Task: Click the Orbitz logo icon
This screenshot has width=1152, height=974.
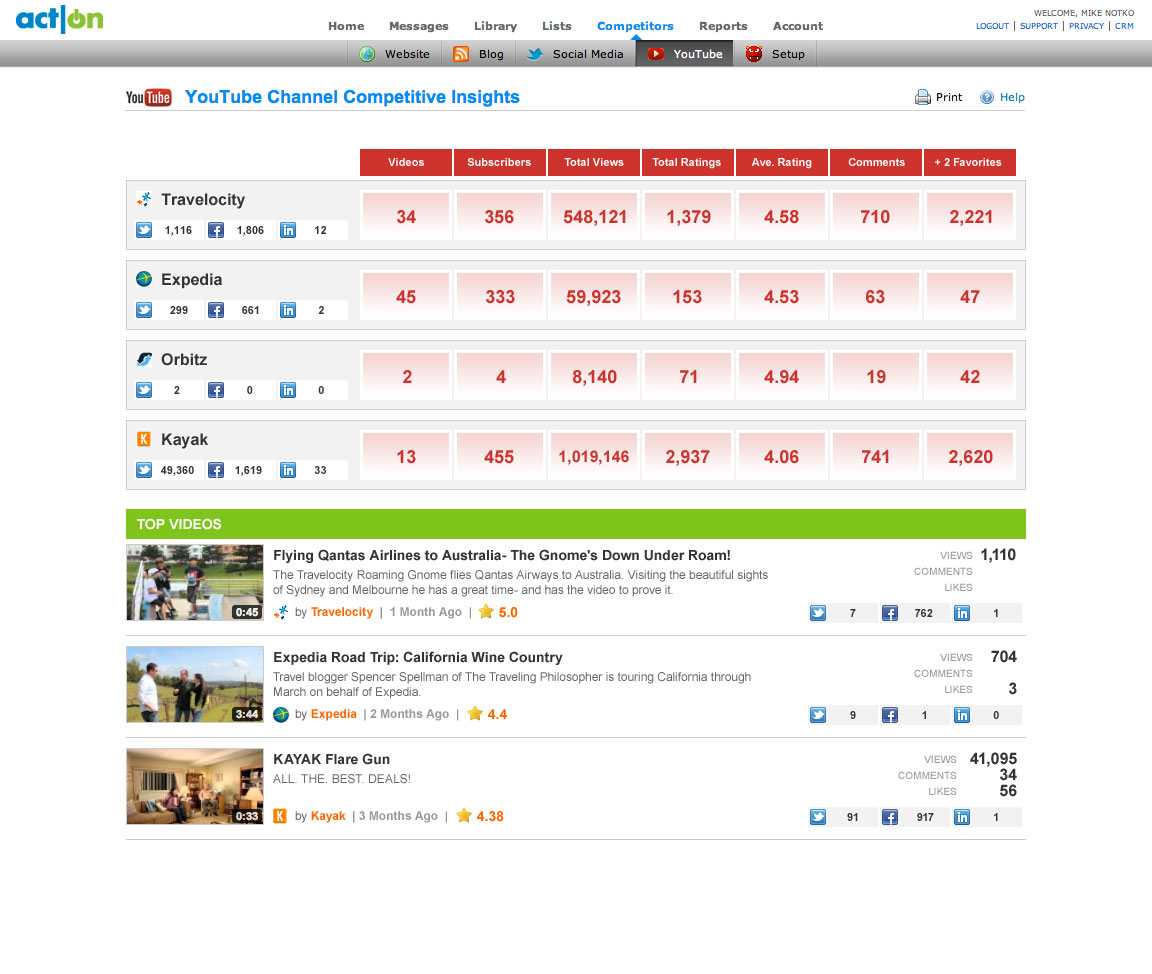Action: [144, 359]
